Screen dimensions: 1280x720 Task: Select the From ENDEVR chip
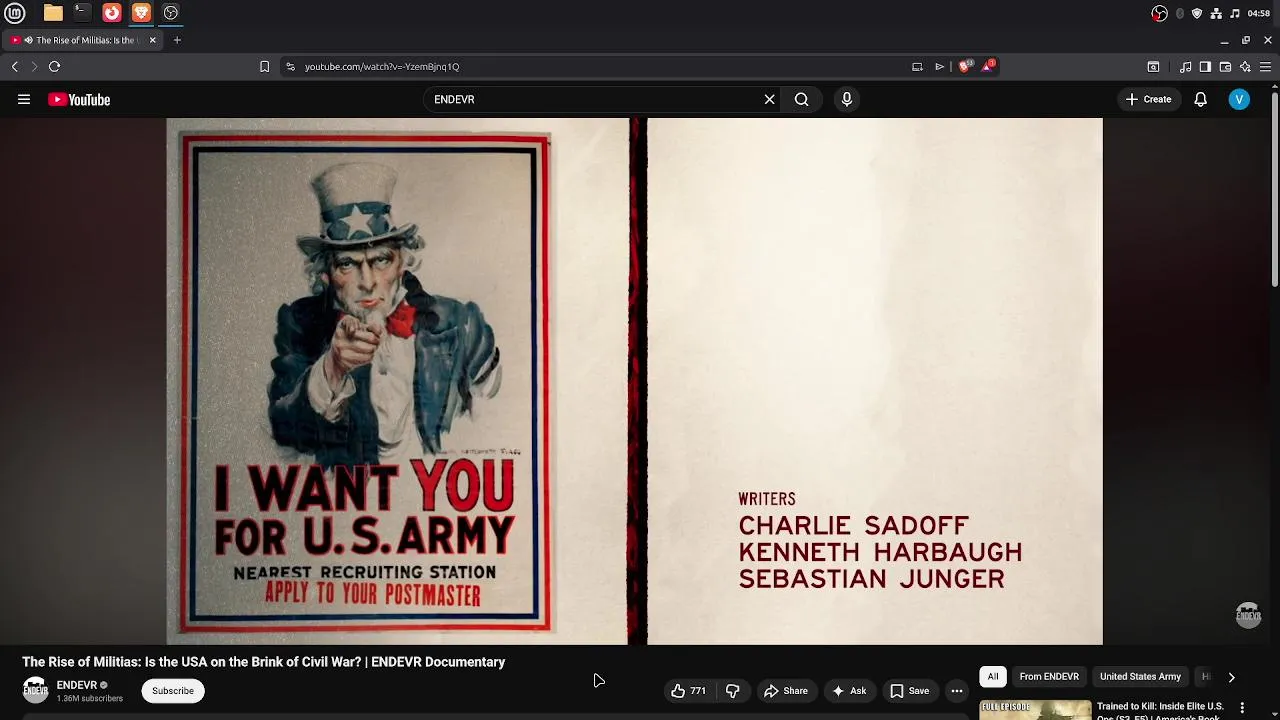click(1049, 677)
